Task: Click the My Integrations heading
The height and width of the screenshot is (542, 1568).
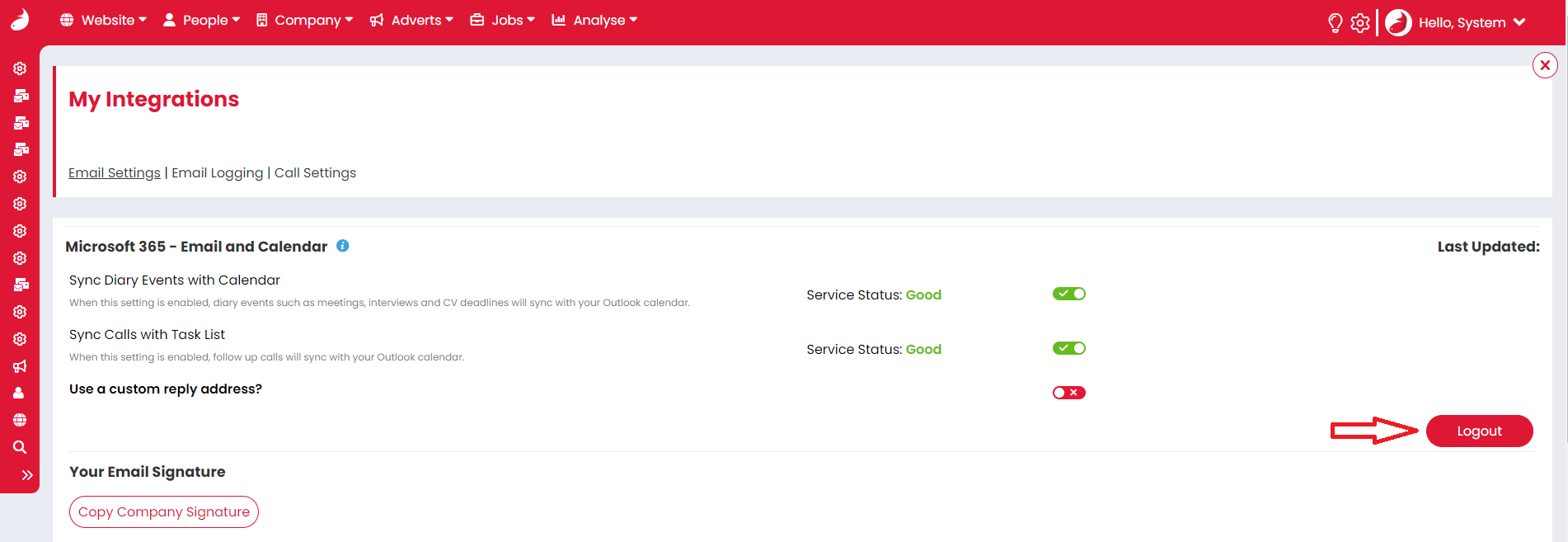Action: pyautogui.click(x=154, y=99)
